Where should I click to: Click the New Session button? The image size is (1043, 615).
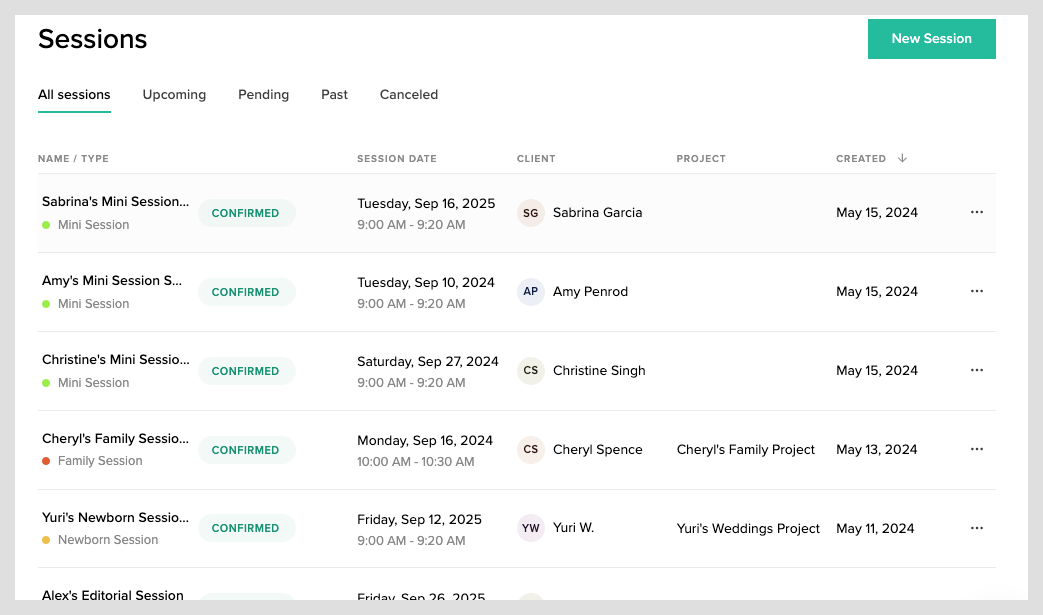click(931, 38)
